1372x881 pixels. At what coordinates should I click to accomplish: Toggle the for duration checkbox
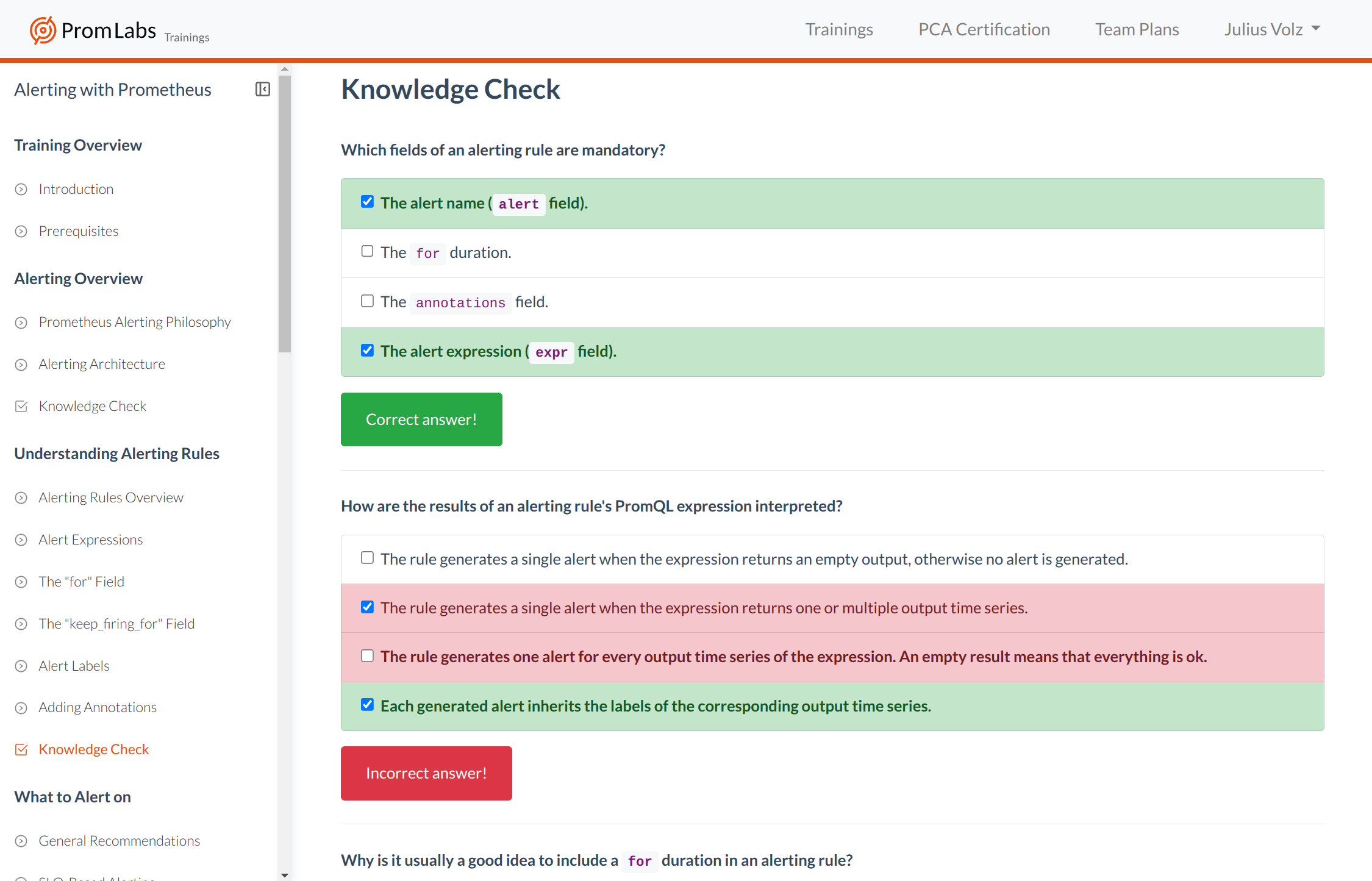(367, 251)
